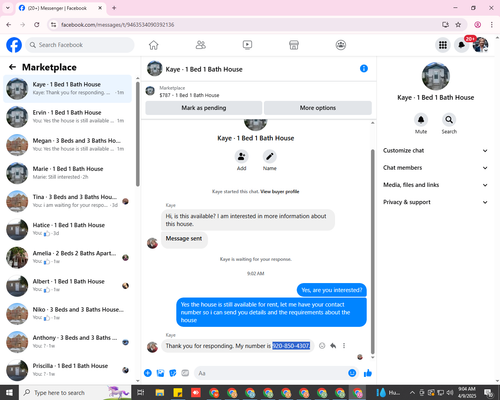Open the account profile picture menu
The image size is (500, 400).
481,45
